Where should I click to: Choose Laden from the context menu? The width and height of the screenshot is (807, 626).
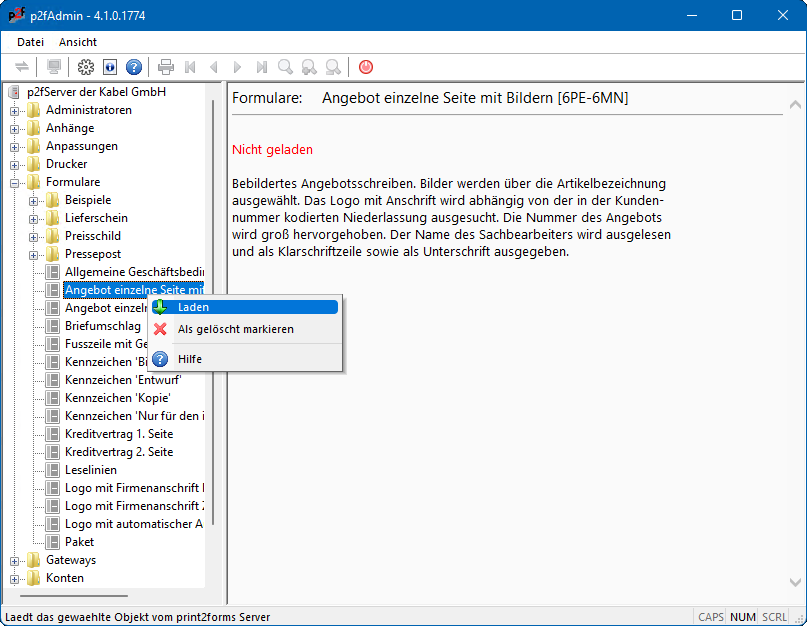click(193, 307)
